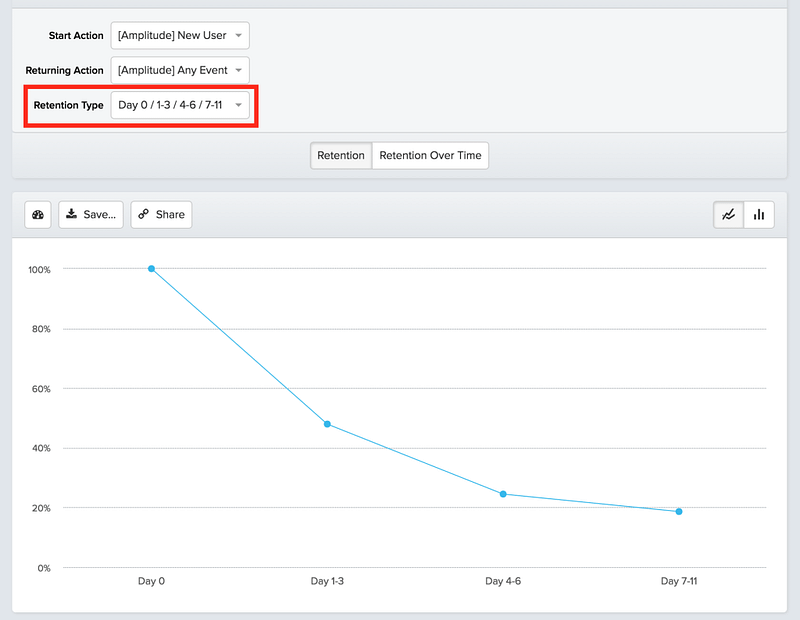The image size is (800, 620).
Task: Open the Returning Action dropdown
Action: click(x=180, y=71)
